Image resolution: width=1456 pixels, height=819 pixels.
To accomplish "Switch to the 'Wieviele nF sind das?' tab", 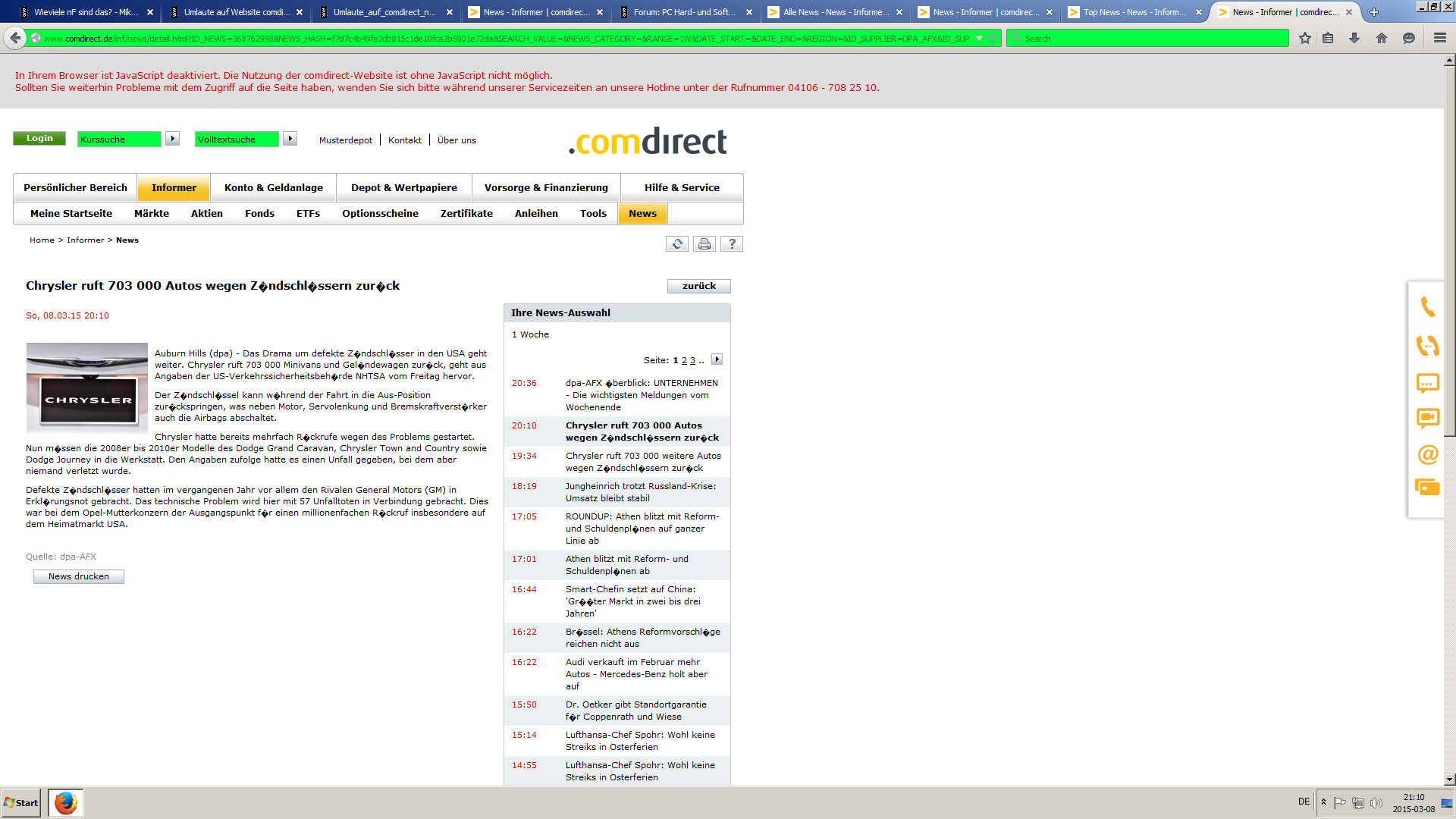I will tap(86, 12).
